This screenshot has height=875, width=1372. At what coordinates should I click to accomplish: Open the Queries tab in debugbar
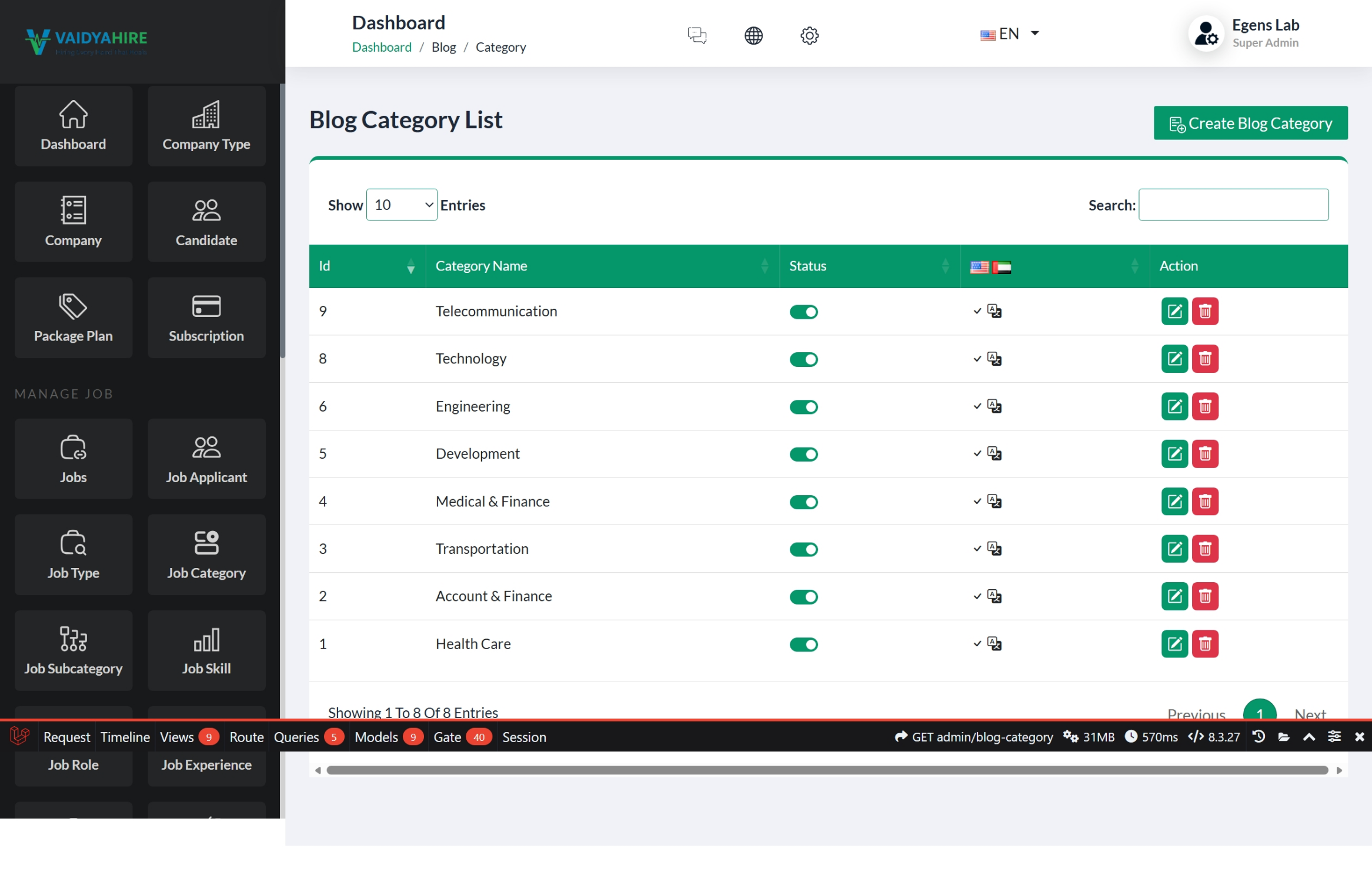[296, 737]
